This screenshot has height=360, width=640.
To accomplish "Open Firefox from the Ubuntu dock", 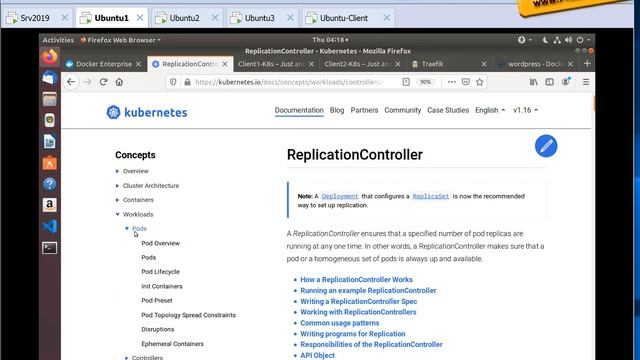I will pos(49,57).
